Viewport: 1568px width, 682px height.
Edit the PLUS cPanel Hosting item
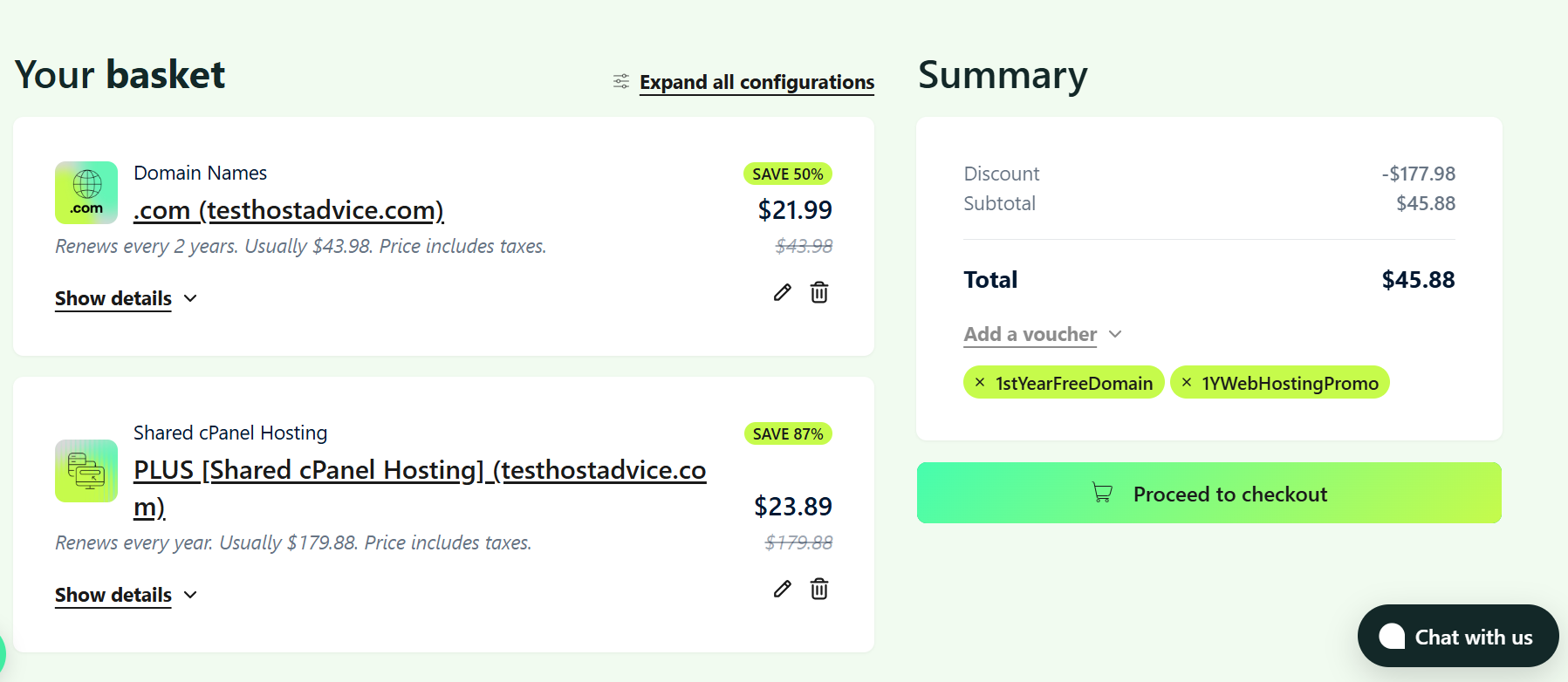[x=782, y=589]
